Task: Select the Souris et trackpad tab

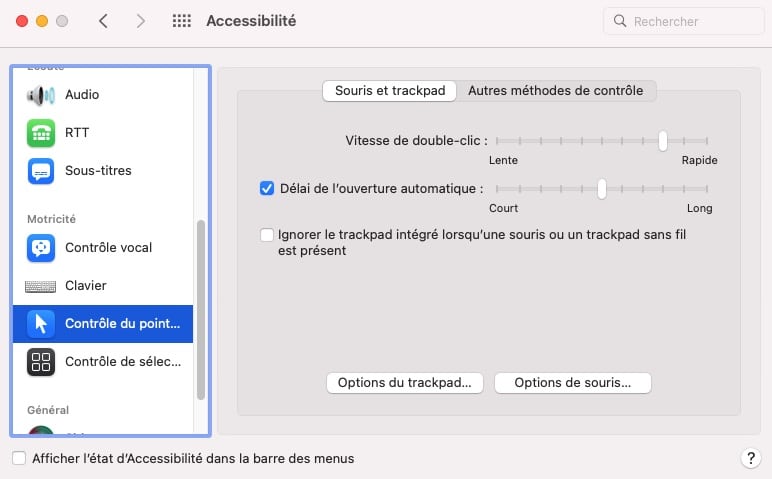Action: (x=389, y=91)
